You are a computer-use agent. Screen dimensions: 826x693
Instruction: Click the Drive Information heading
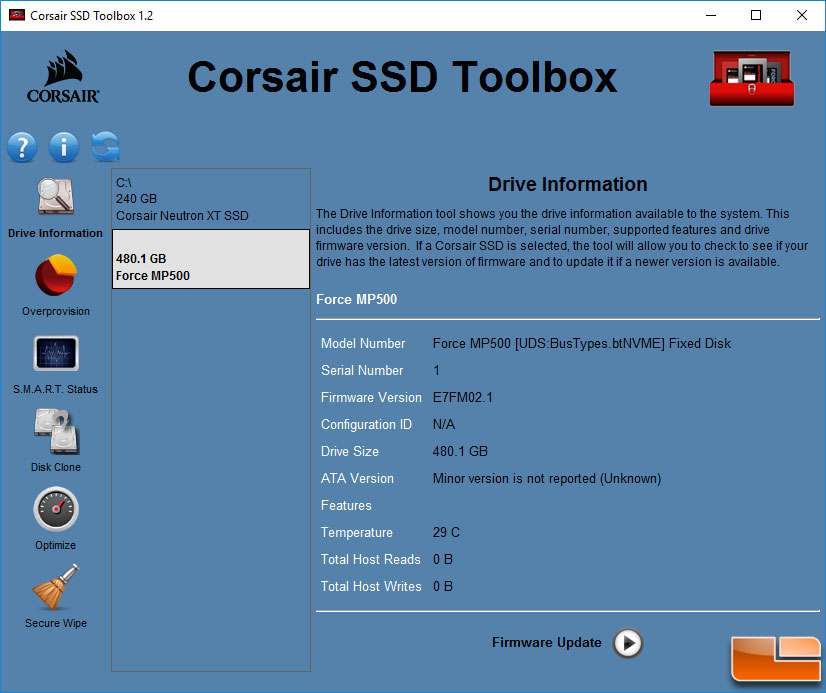(x=567, y=184)
